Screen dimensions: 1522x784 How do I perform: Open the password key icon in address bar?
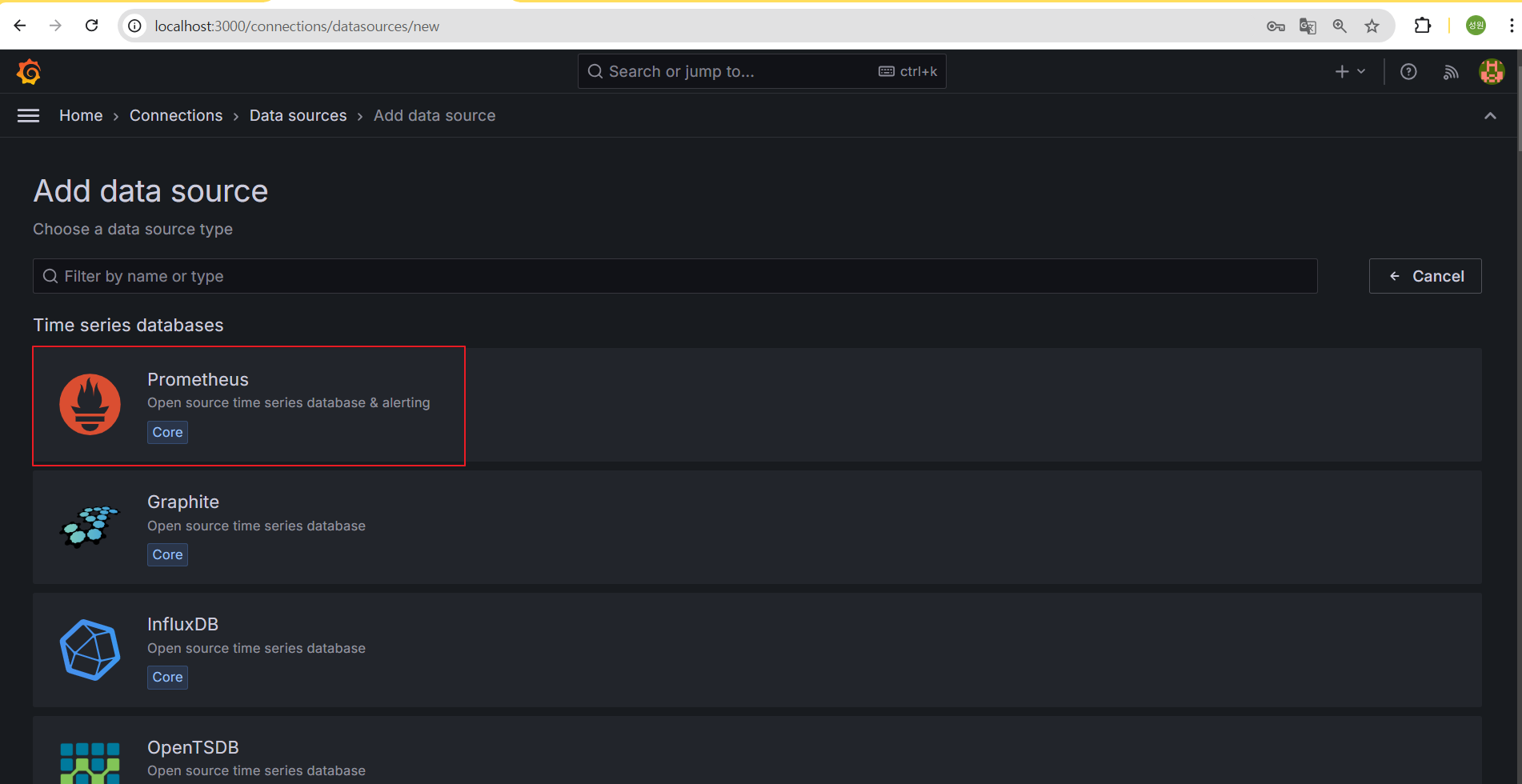point(1276,26)
